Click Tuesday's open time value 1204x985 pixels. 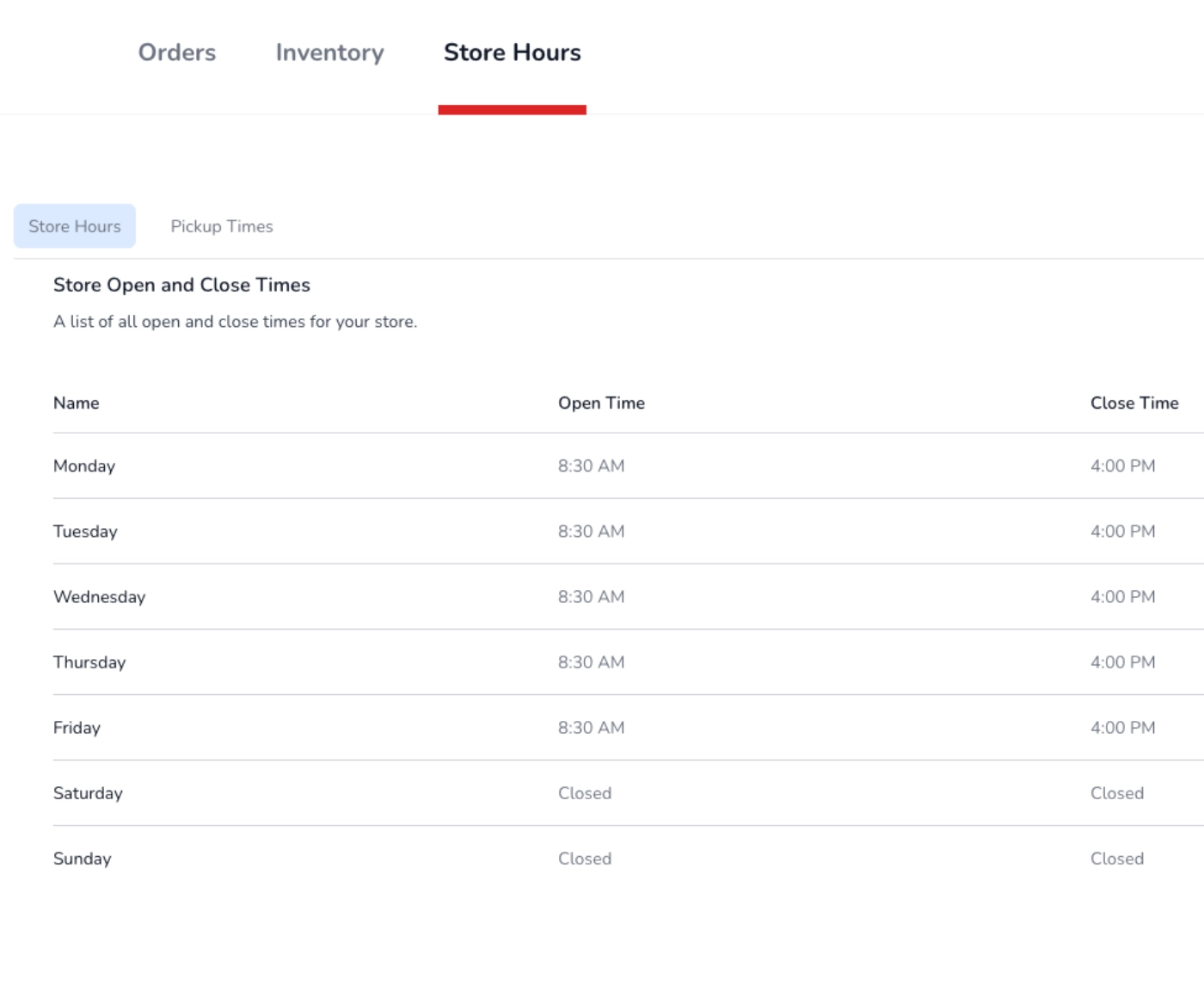[589, 531]
